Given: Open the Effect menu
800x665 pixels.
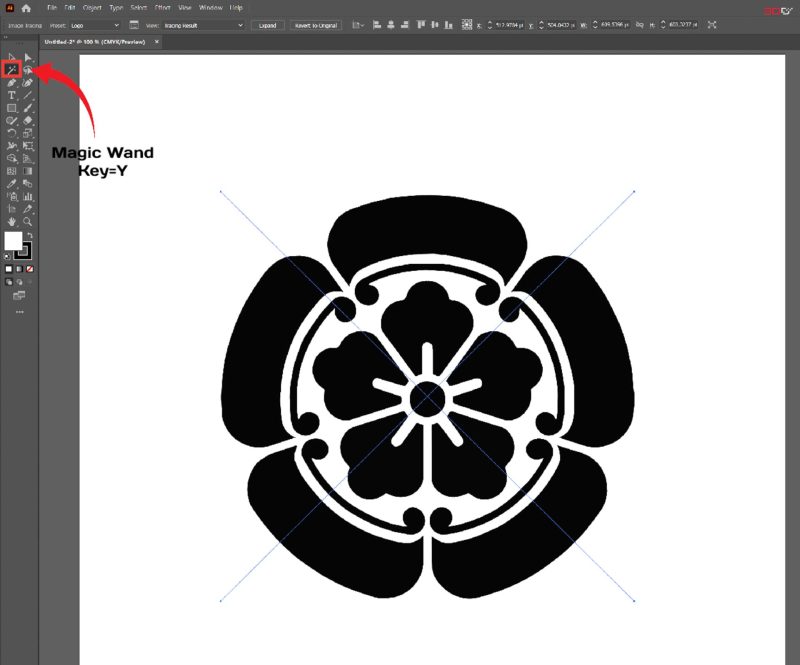Looking at the screenshot, I should [x=162, y=8].
